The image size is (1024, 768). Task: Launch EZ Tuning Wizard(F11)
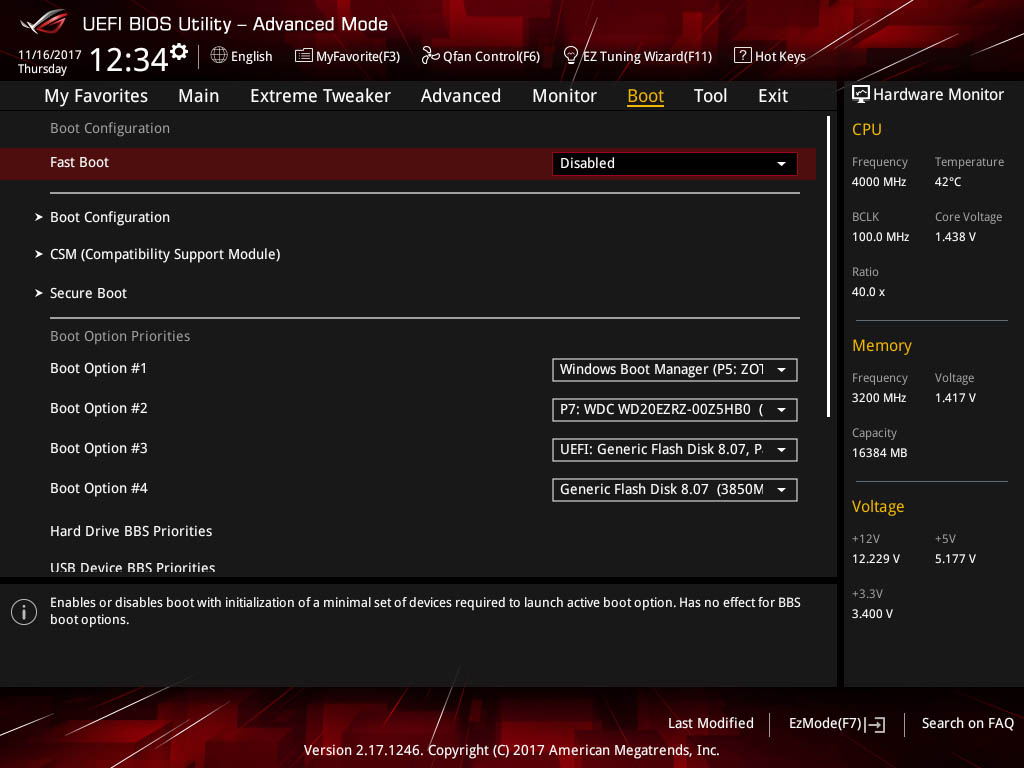[637, 56]
